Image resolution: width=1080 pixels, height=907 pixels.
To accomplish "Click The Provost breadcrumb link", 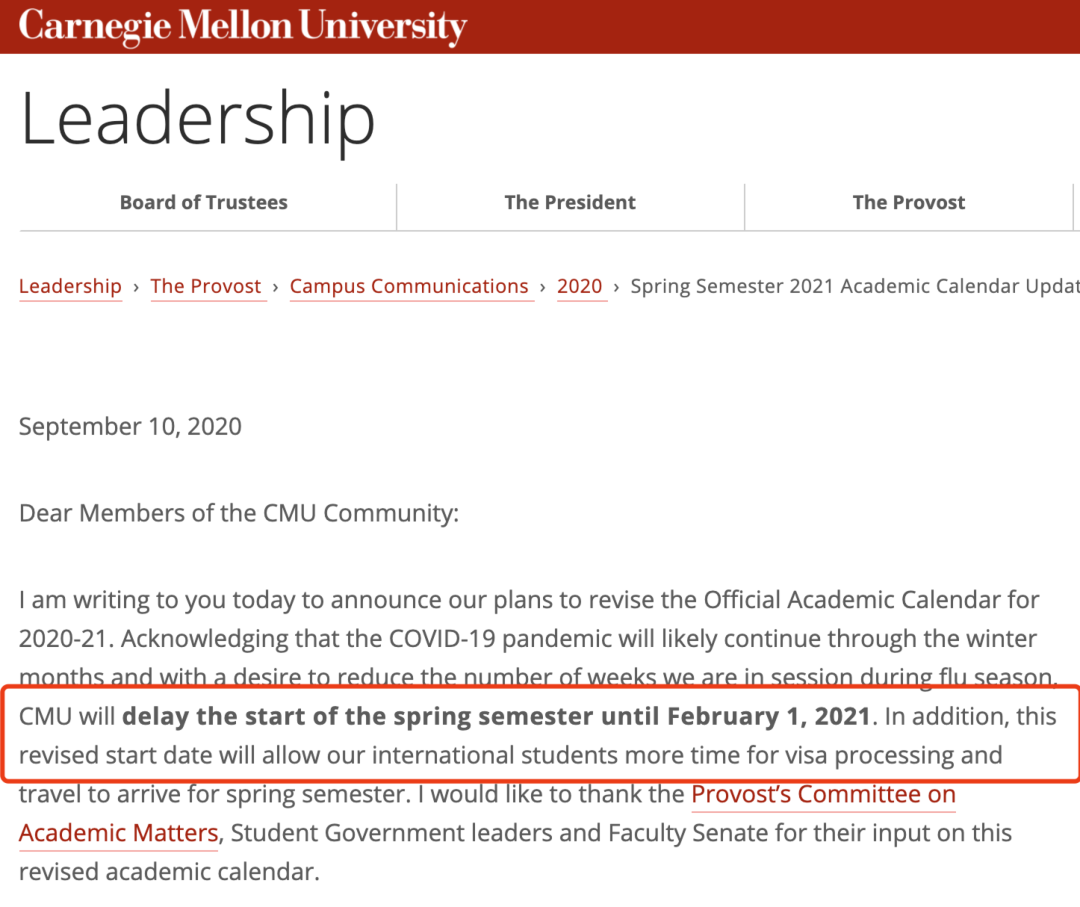I will (x=206, y=286).
